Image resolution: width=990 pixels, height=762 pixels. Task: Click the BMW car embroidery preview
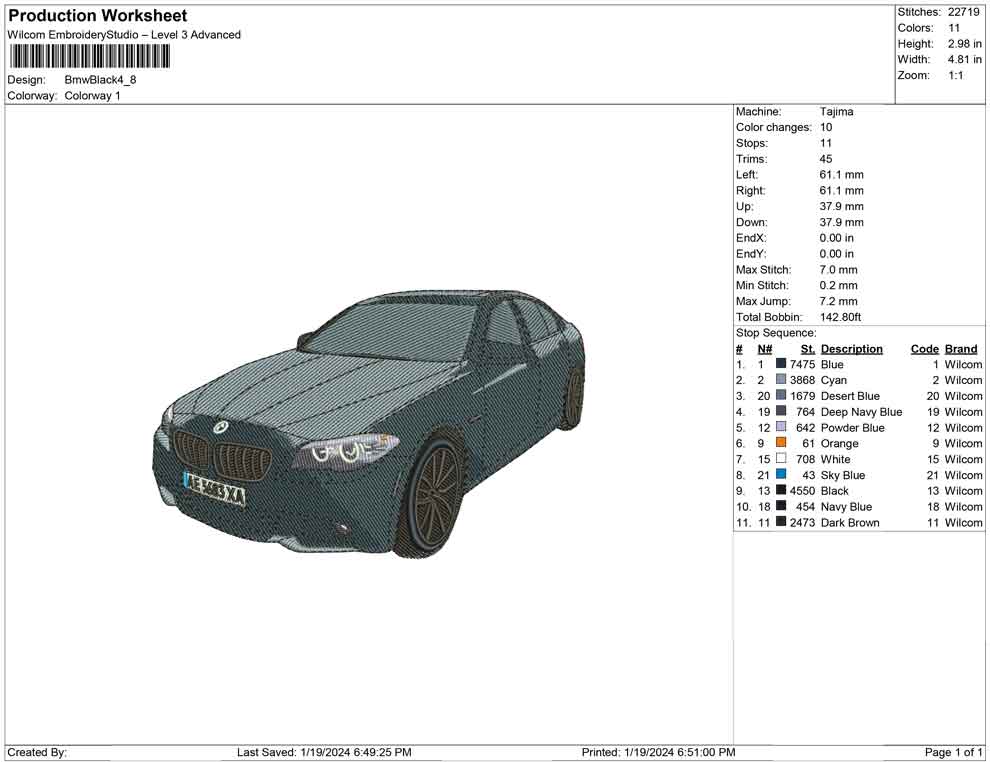369,424
